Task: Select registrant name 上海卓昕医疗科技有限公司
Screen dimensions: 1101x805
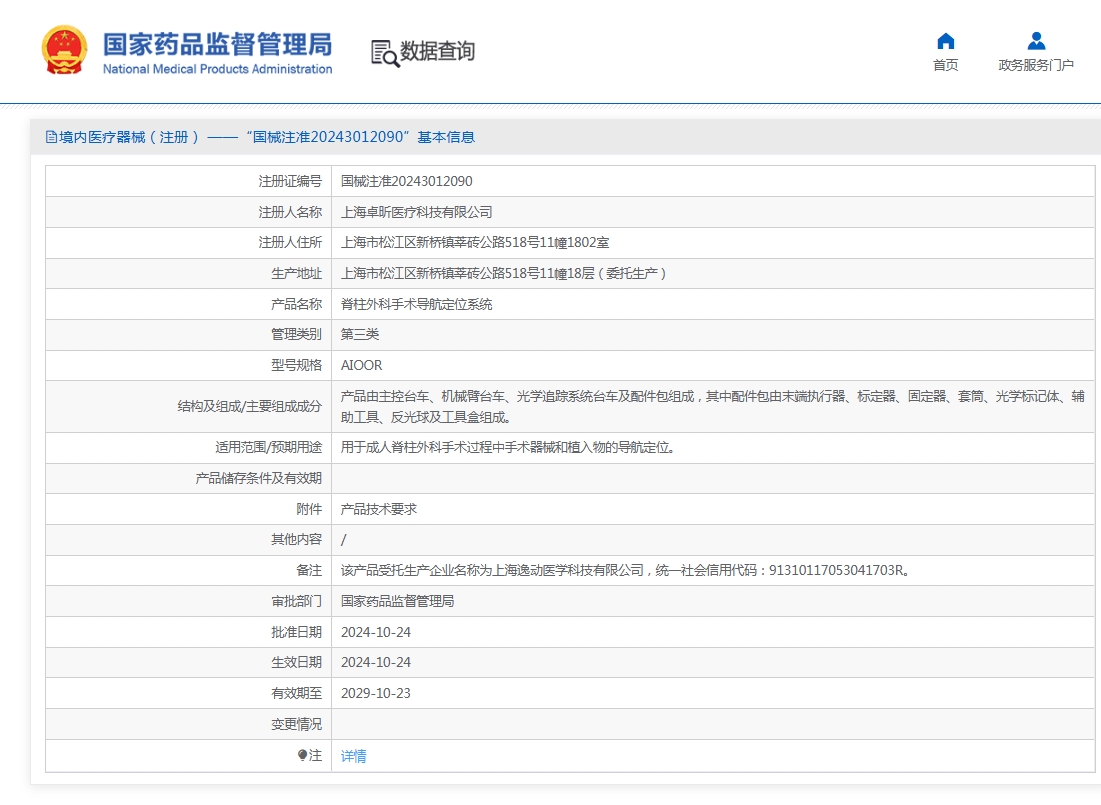Action: [416, 212]
